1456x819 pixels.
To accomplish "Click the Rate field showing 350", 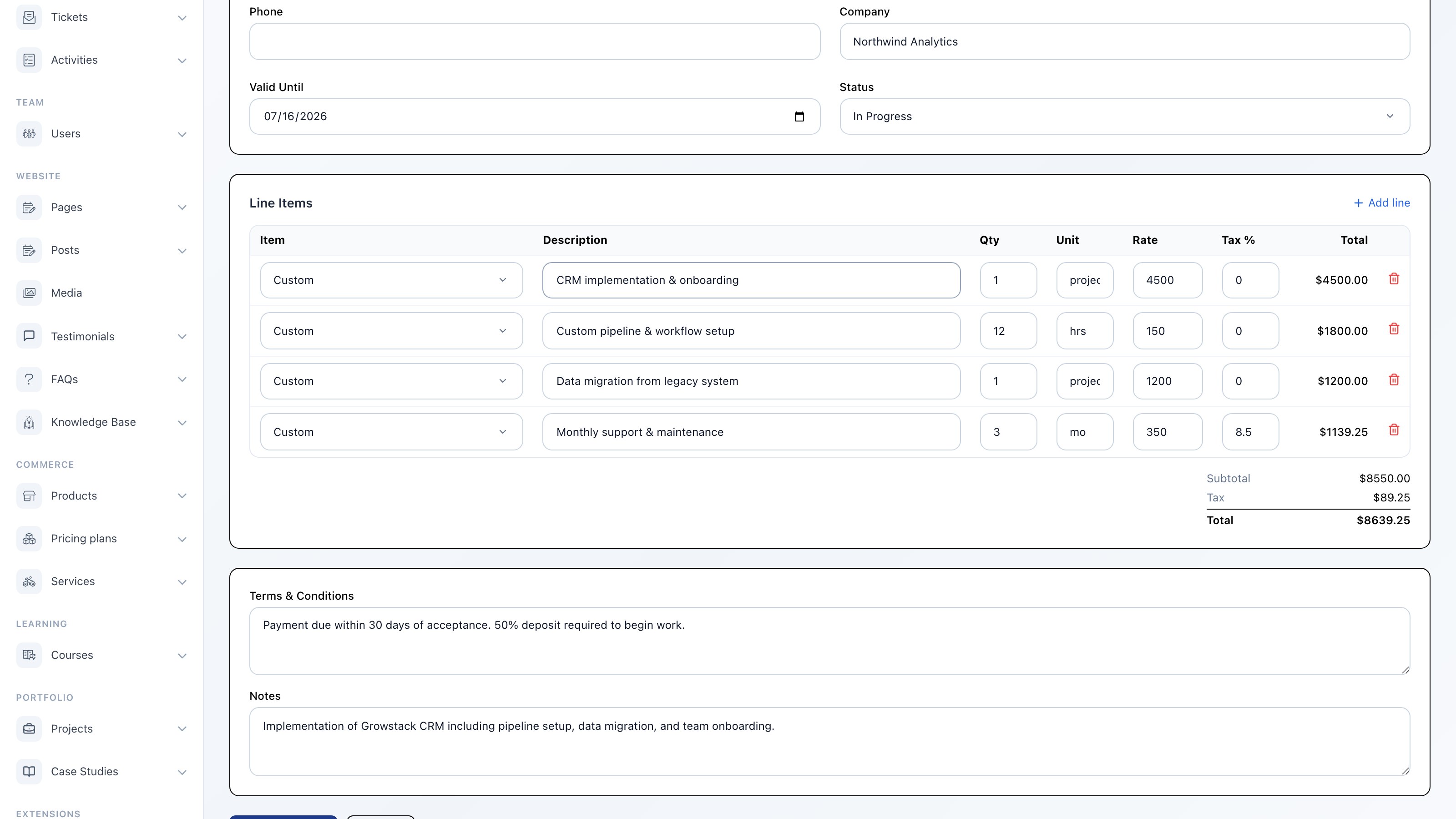I will [x=1168, y=432].
